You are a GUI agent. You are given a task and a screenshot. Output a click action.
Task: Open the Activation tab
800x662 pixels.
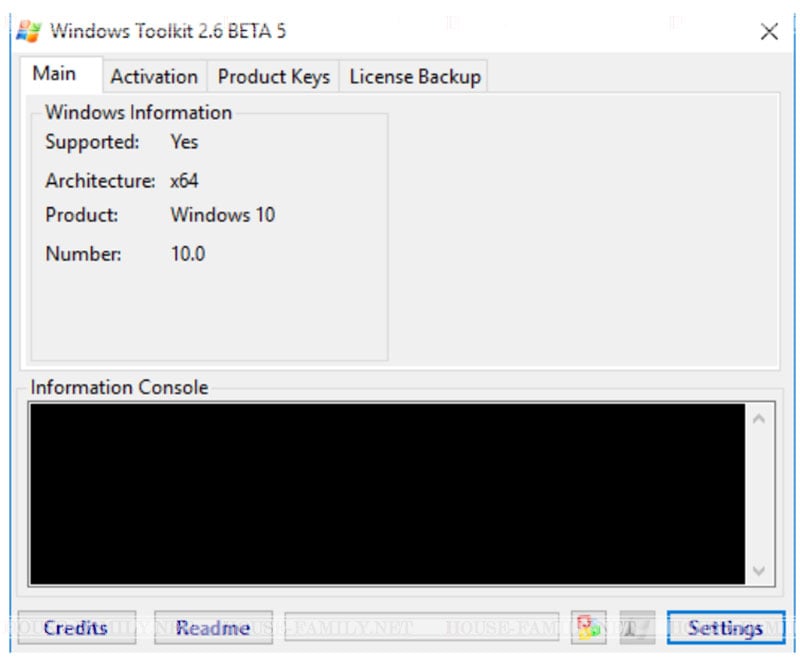tap(155, 77)
